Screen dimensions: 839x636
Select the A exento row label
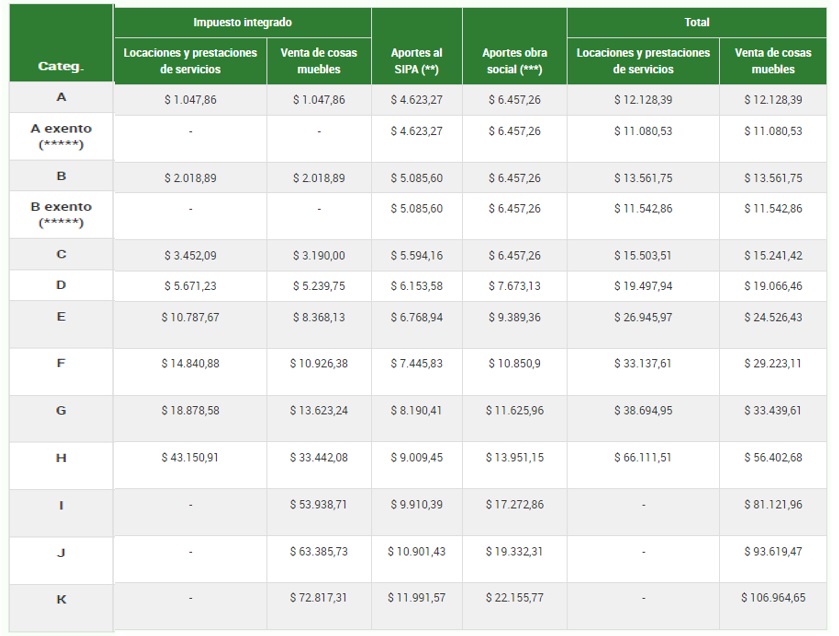point(61,137)
